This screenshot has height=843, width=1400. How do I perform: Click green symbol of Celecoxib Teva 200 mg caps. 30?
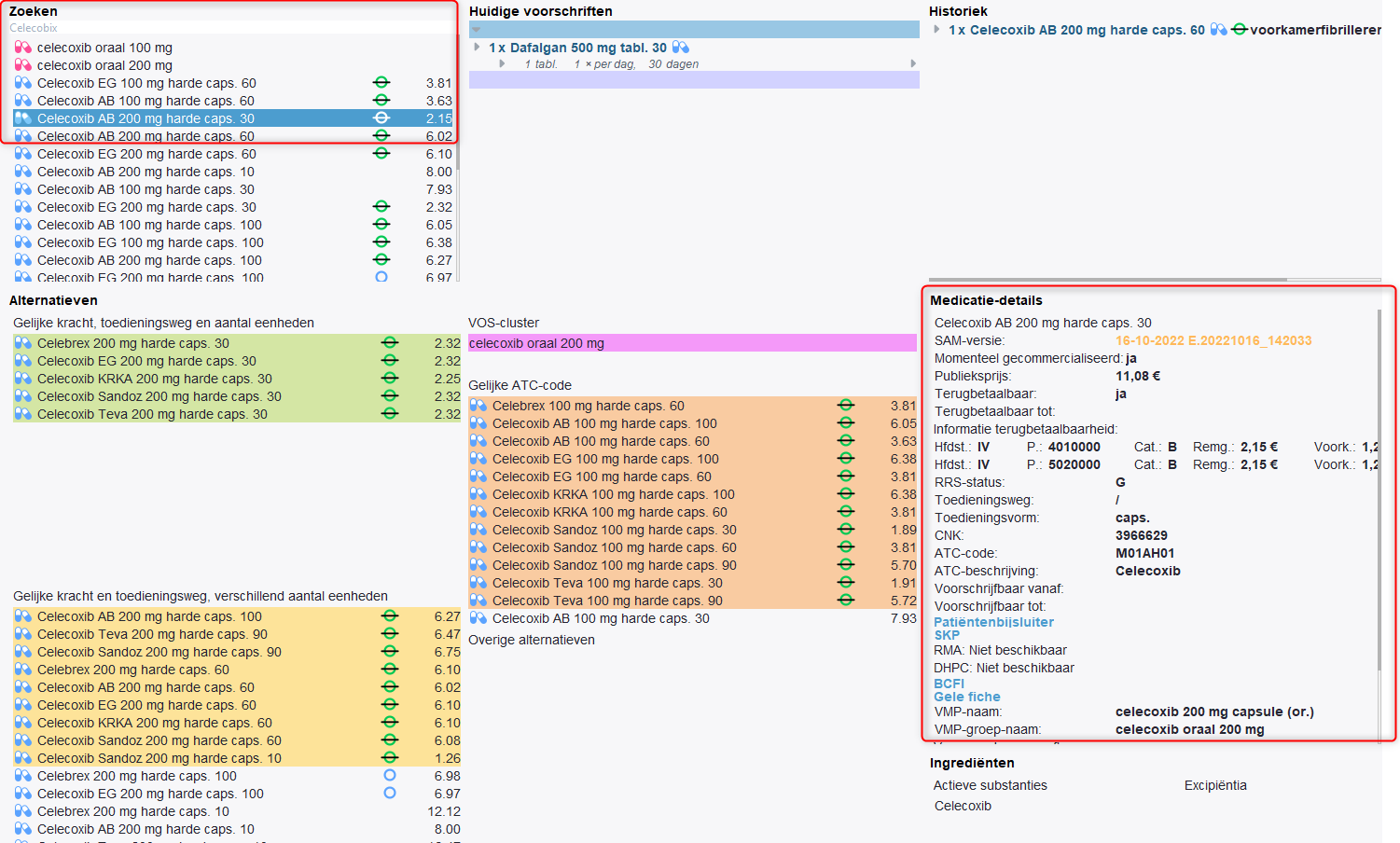(390, 413)
